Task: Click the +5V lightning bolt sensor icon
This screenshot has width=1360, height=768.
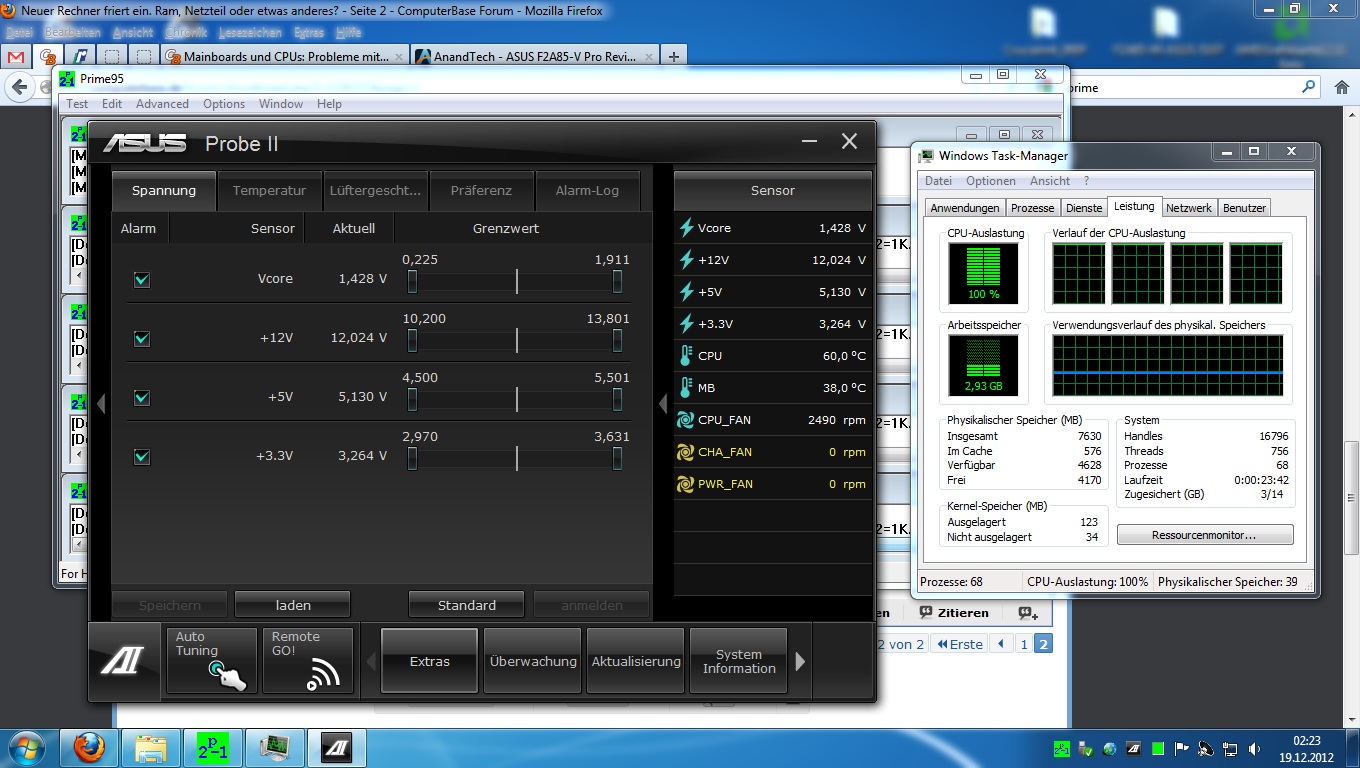Action: [687, 292]
